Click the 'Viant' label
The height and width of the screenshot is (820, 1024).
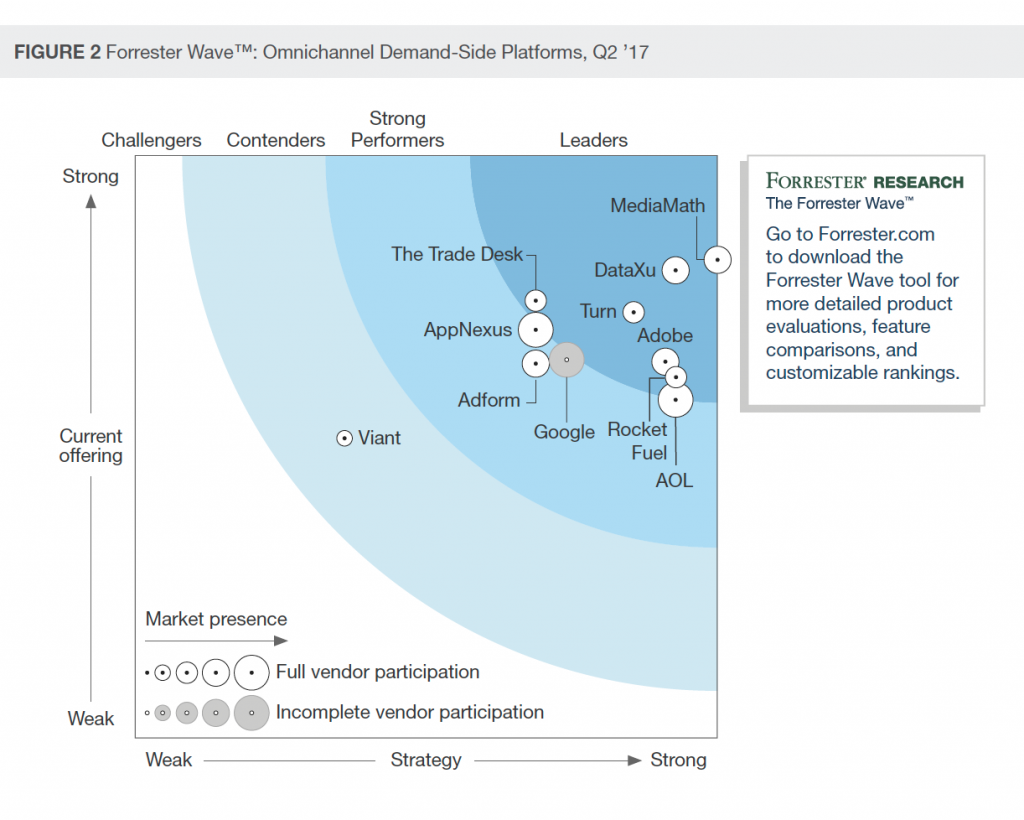(x=379, y=438)
